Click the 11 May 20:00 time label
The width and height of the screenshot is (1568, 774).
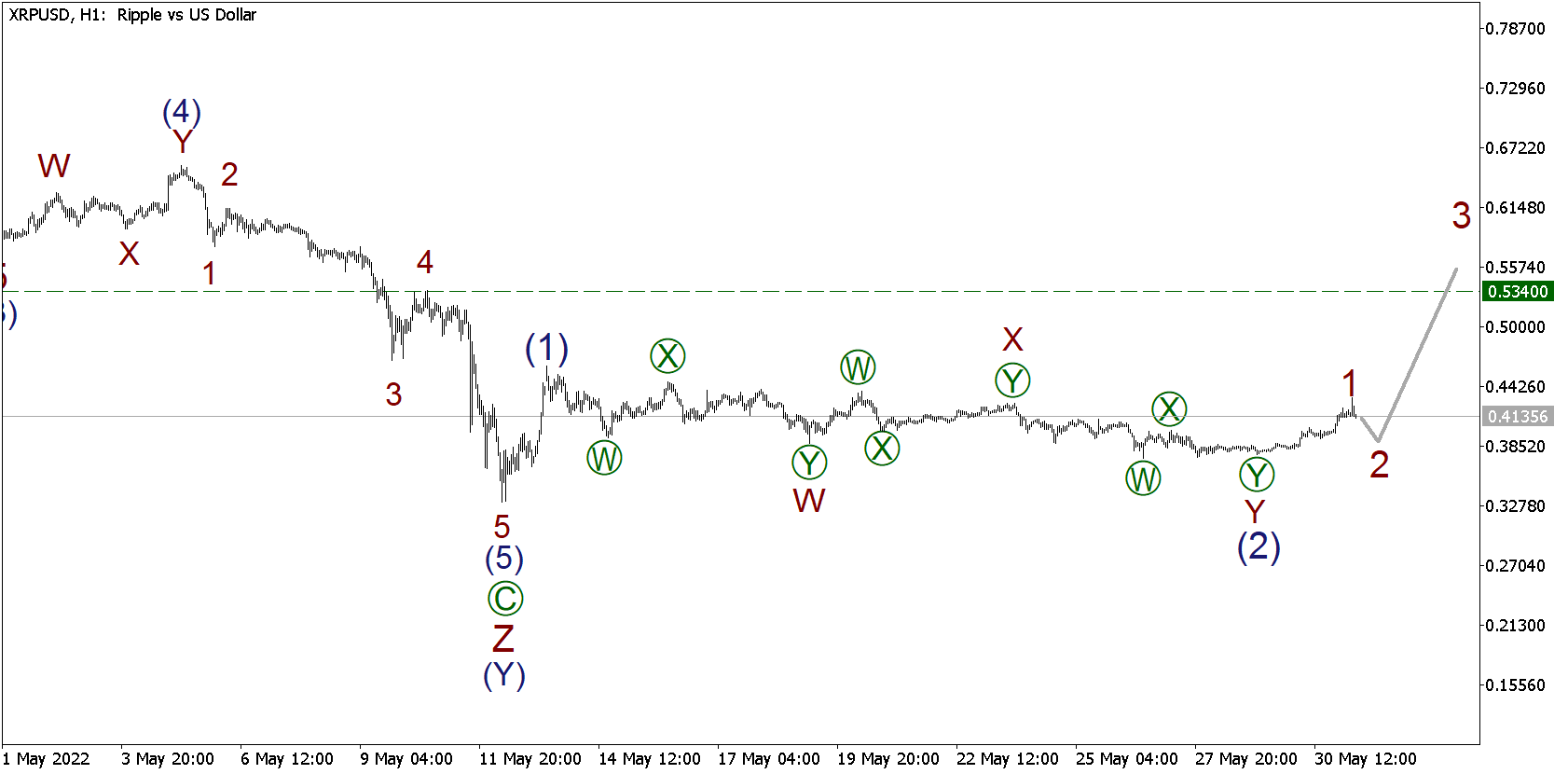[530, 759]
